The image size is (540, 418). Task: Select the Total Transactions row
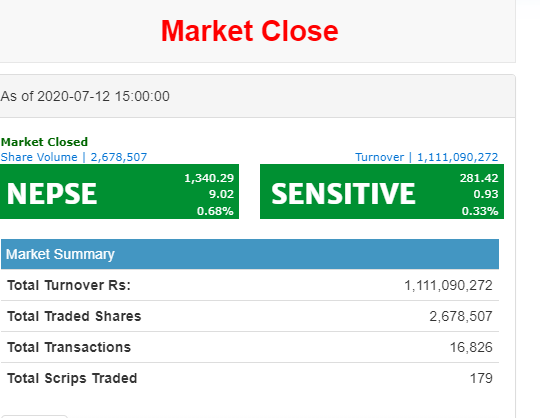point(250,347)
